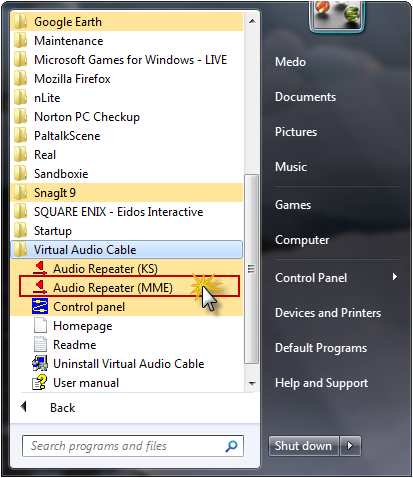Open Devices and Printers
The image size is (413, 478).
point(328,313)
